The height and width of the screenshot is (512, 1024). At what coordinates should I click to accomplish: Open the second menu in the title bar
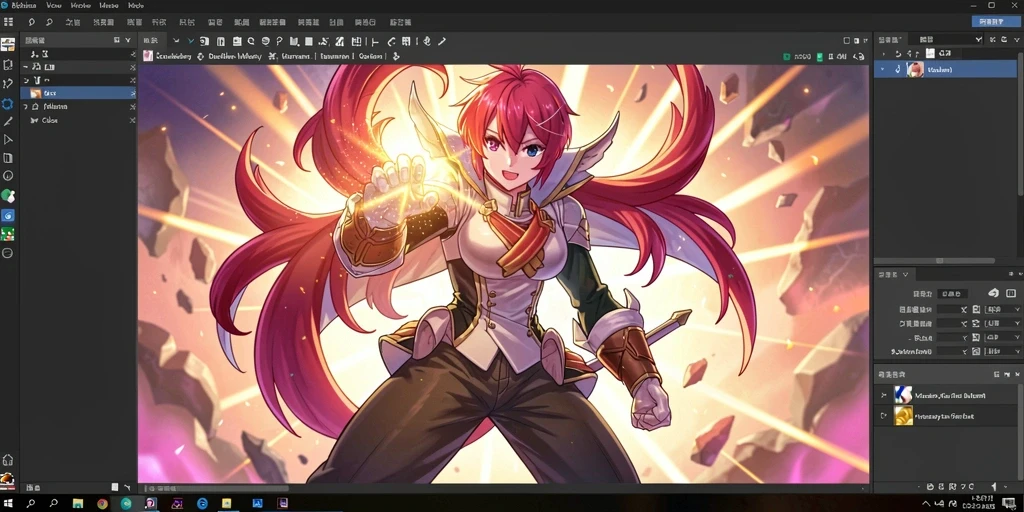[x=53, y=5]
